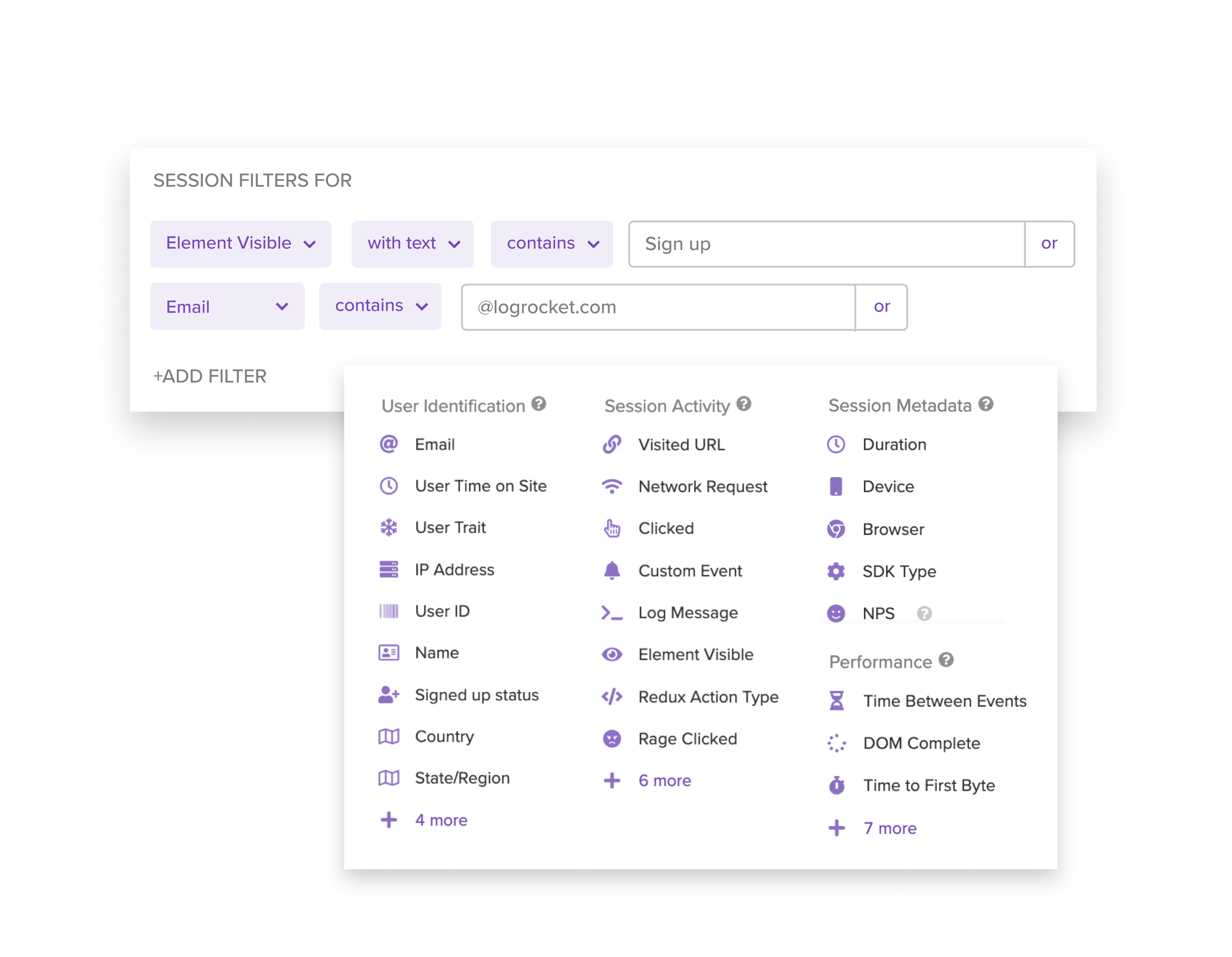
Task: Click the Browser chrome icon
Action: click(x=836, y=529)
